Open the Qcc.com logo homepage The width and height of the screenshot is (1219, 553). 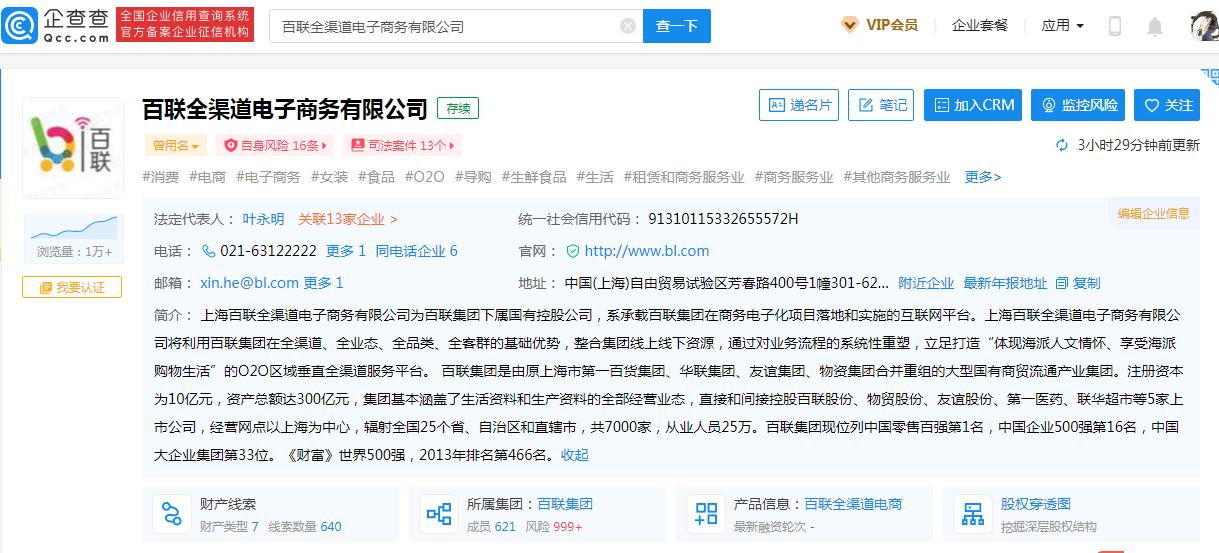click(55, 25)
